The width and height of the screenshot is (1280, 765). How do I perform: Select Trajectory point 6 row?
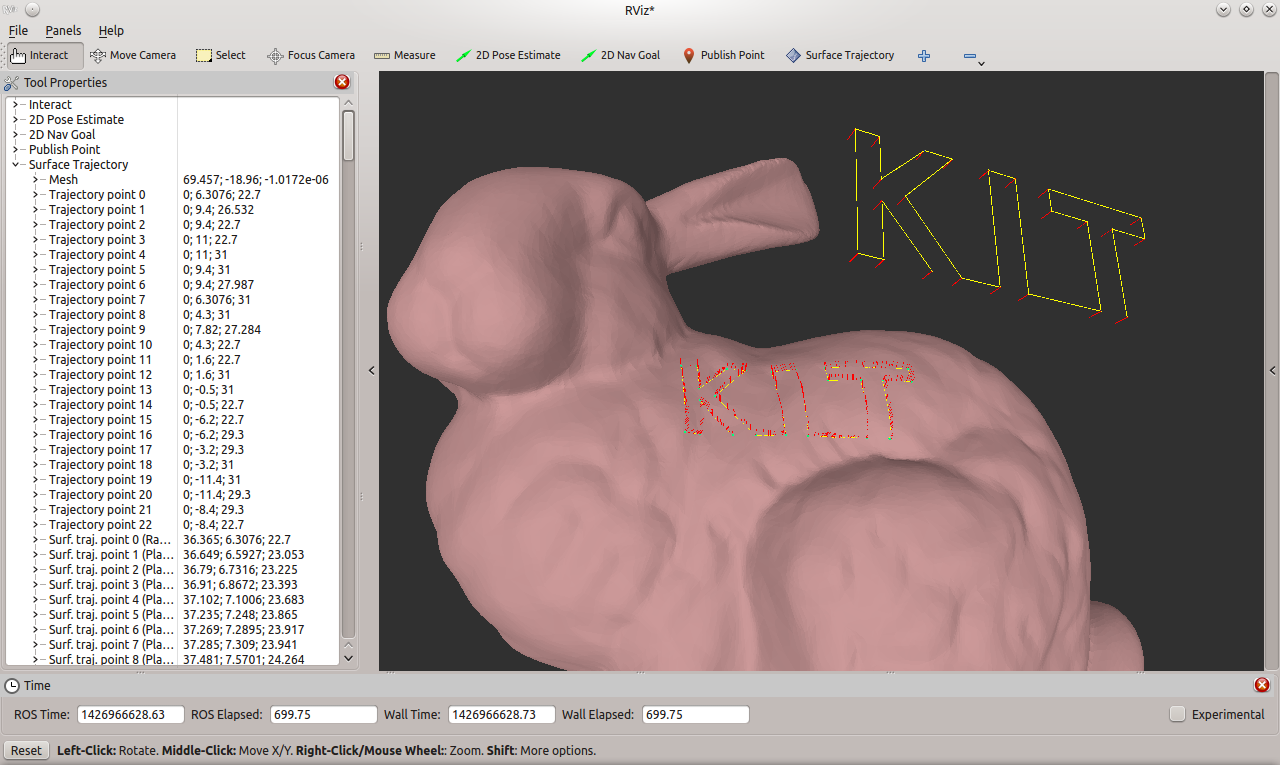click(x=172, y=285)
